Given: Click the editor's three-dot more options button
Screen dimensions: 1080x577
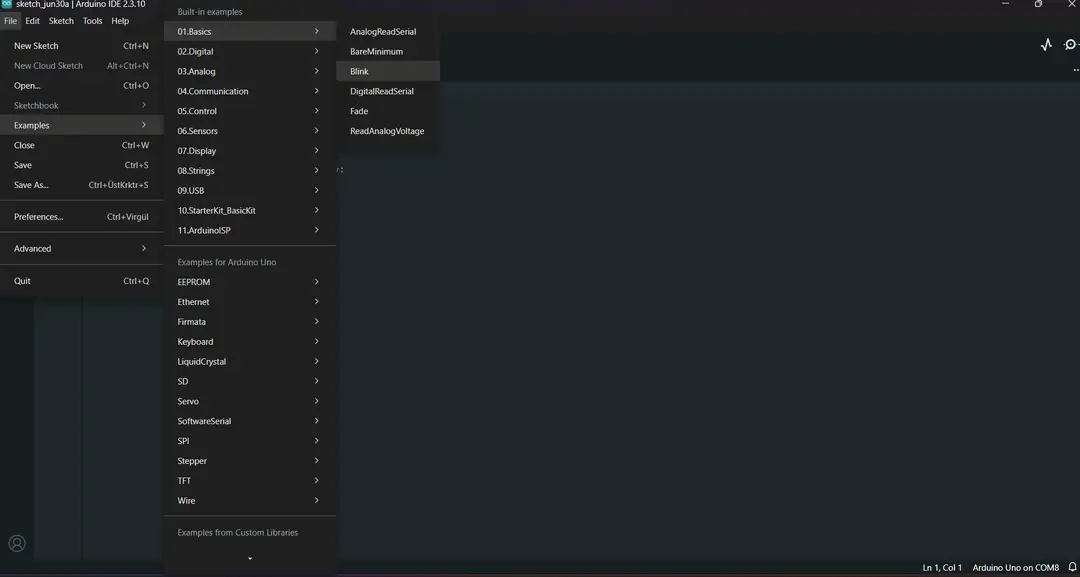Looking at the screenshot, I should [1076, 70].
